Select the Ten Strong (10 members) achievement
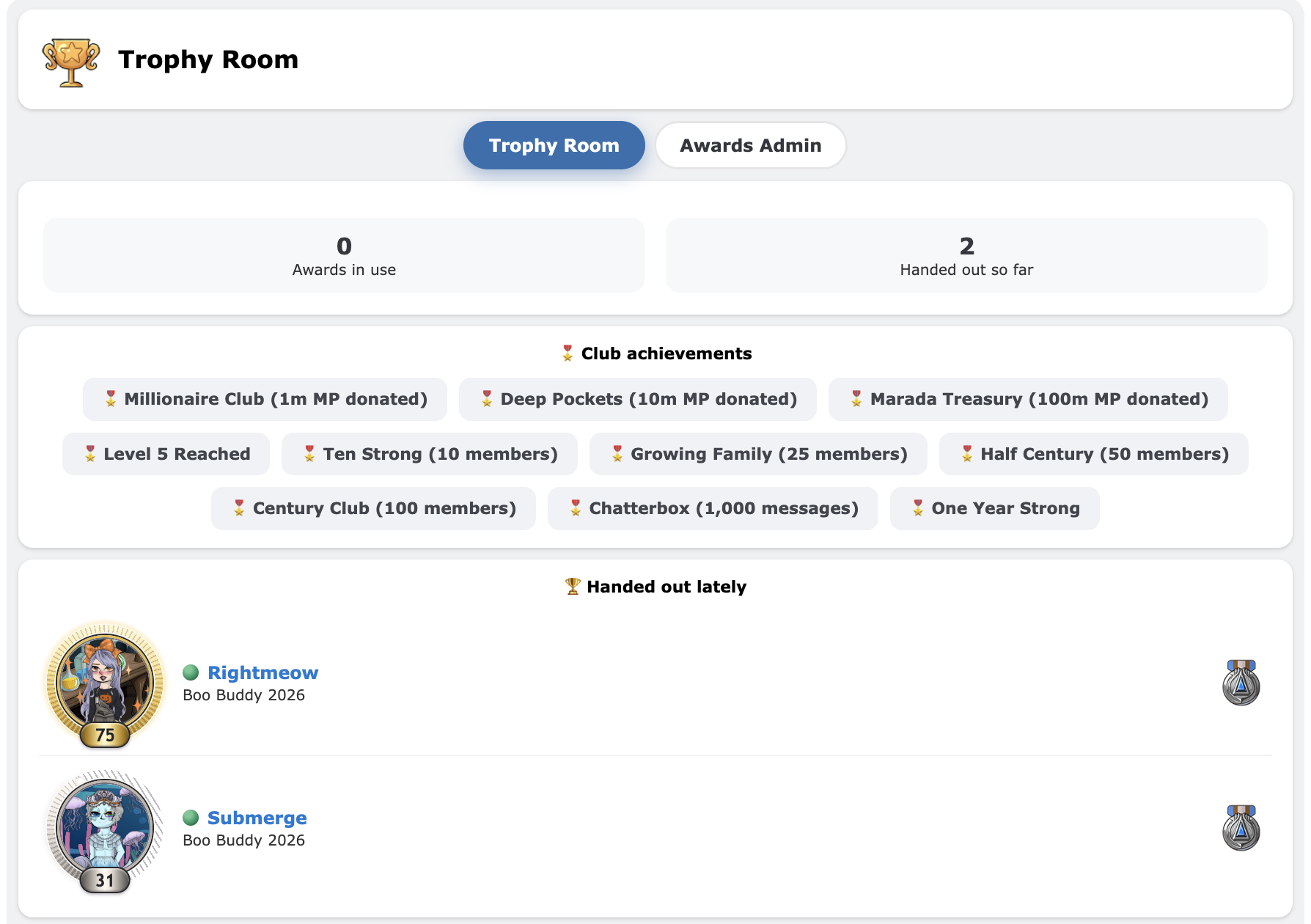This screenshot has height=924, width=1311. pos(430,454)
